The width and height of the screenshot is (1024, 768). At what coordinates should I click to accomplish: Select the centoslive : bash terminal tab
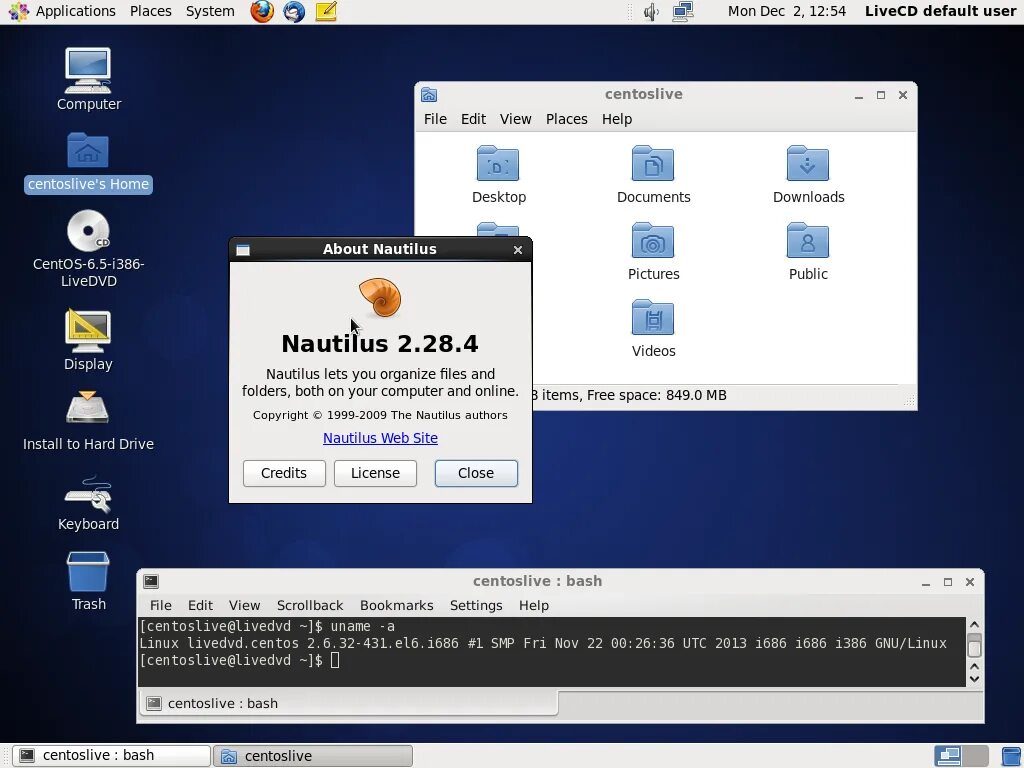click(349, 703)
